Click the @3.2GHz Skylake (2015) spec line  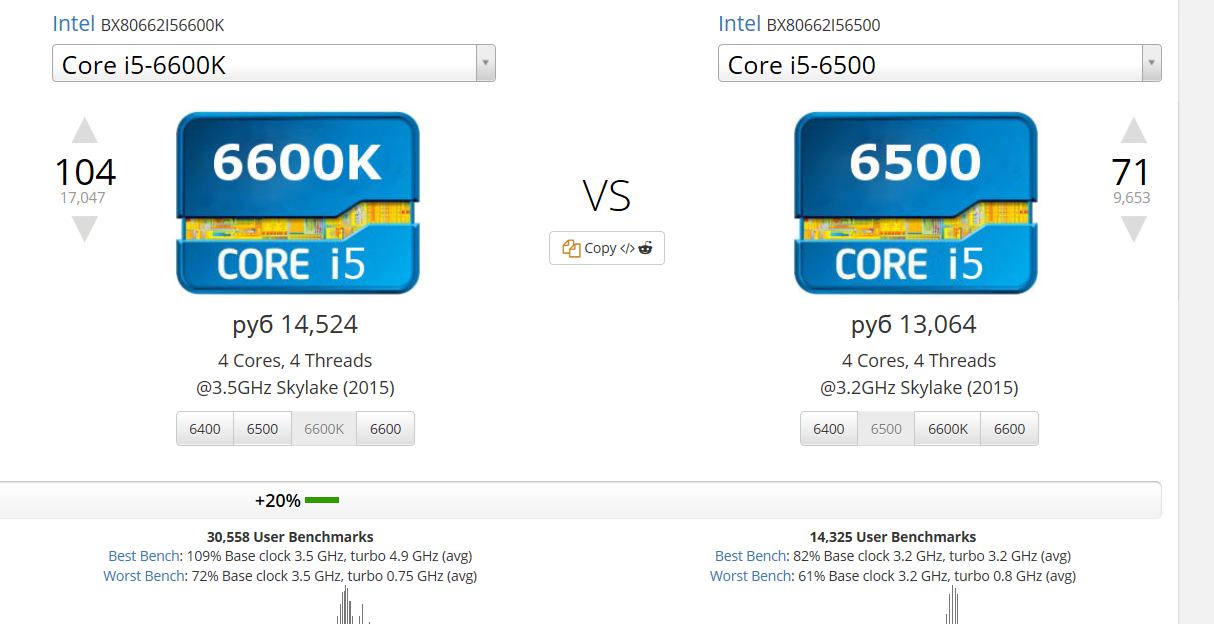coord(919,388)
